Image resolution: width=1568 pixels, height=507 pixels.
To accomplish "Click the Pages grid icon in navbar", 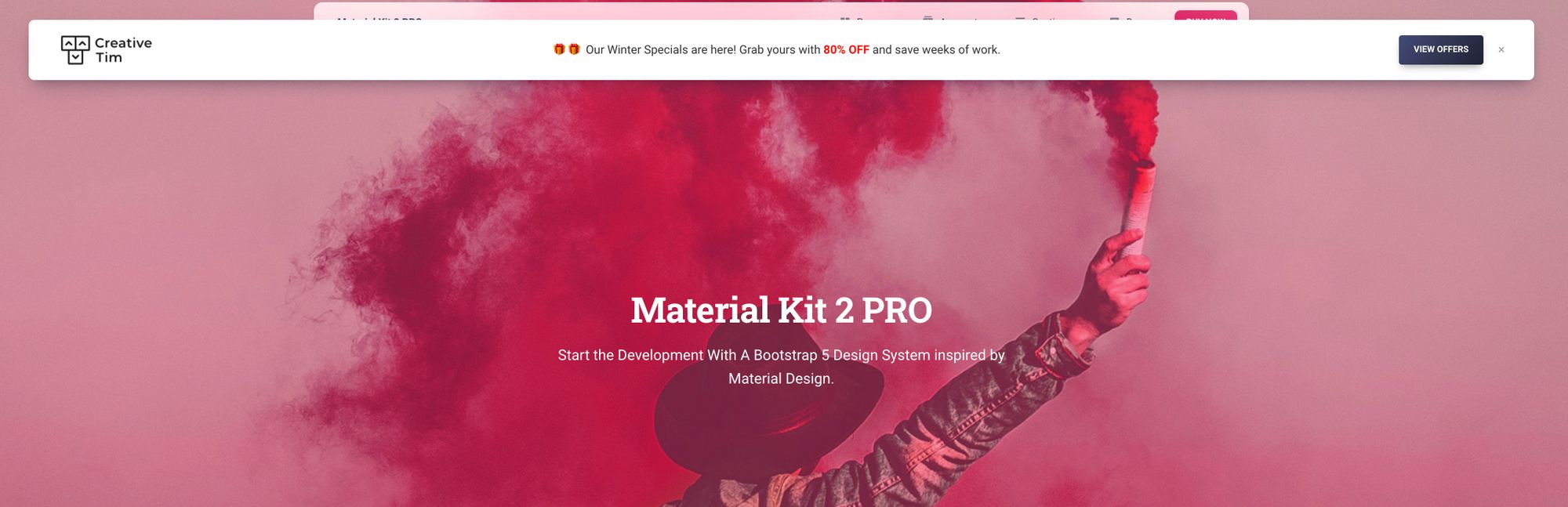I will coord(845,18).
